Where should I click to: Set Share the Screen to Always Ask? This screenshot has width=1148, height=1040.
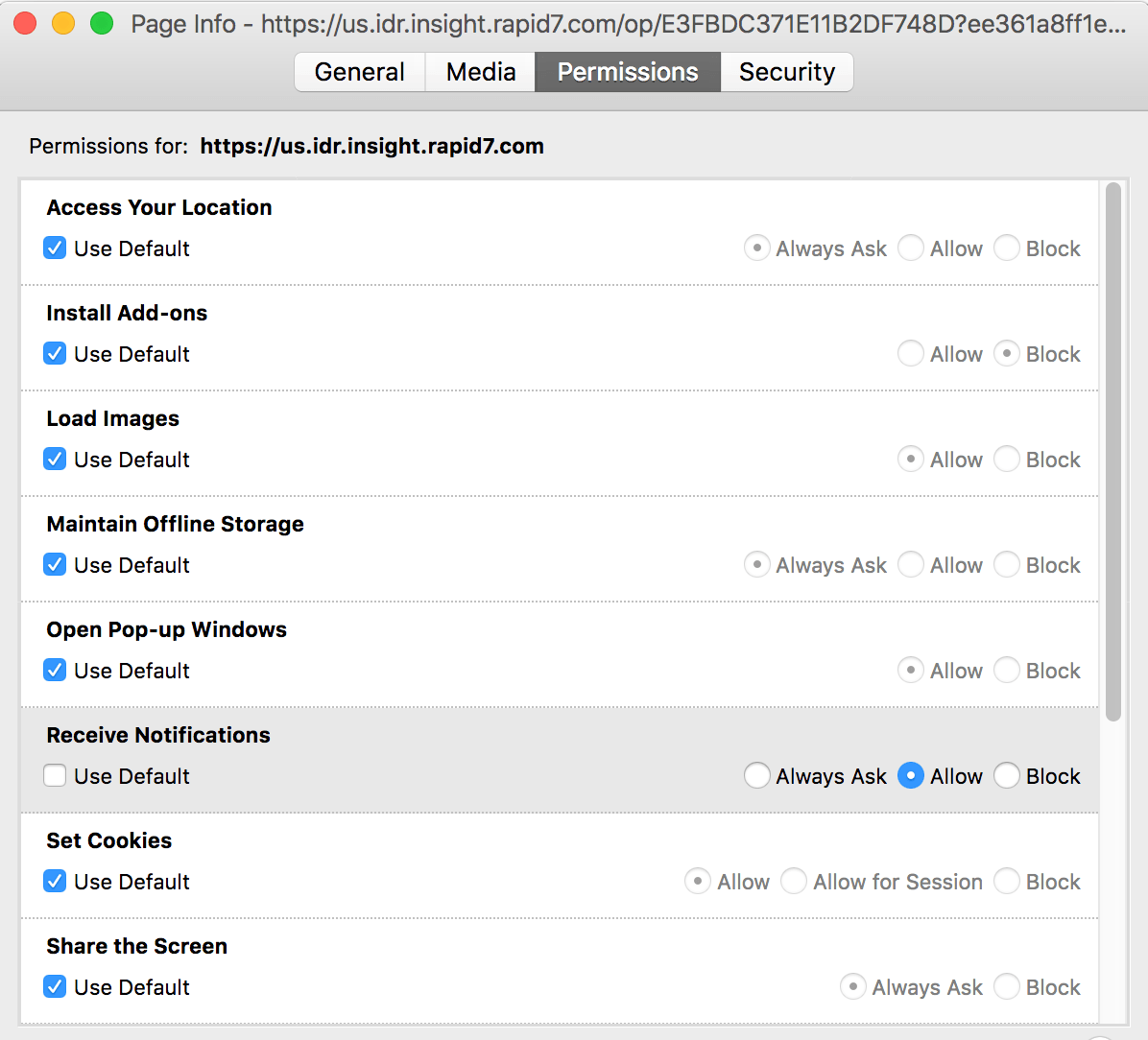[x=853, y=986]
